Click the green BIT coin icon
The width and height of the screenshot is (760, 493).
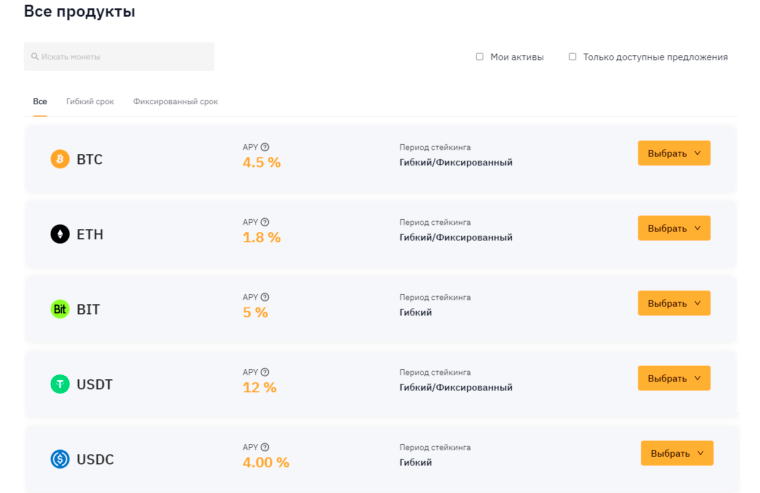pyautogui.click(x=60, y=309)
